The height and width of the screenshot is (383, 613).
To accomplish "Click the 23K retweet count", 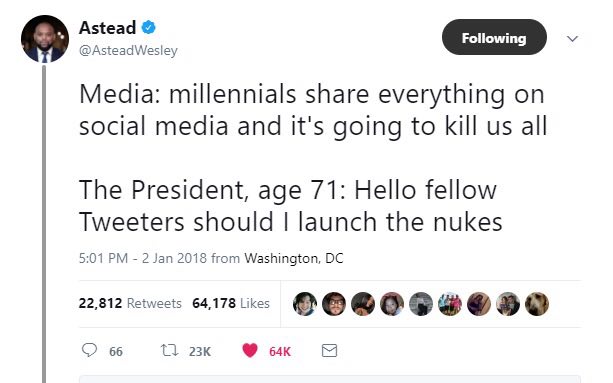I will tap(200, 351).
